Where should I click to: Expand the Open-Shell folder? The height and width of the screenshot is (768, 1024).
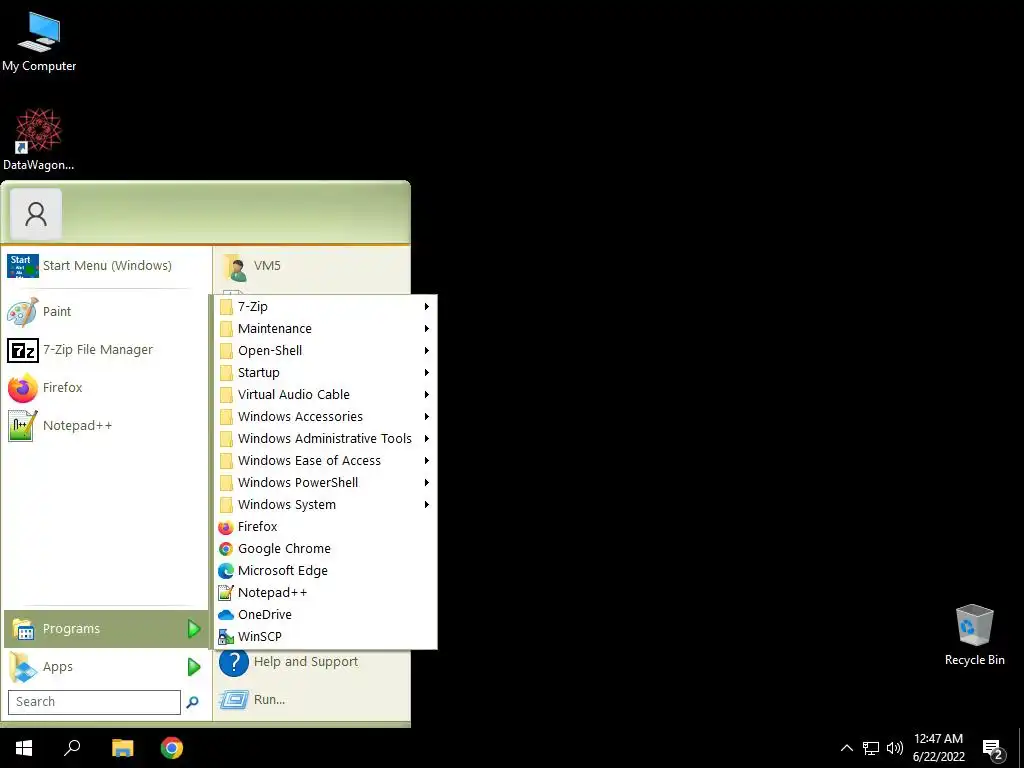point(325,351)
